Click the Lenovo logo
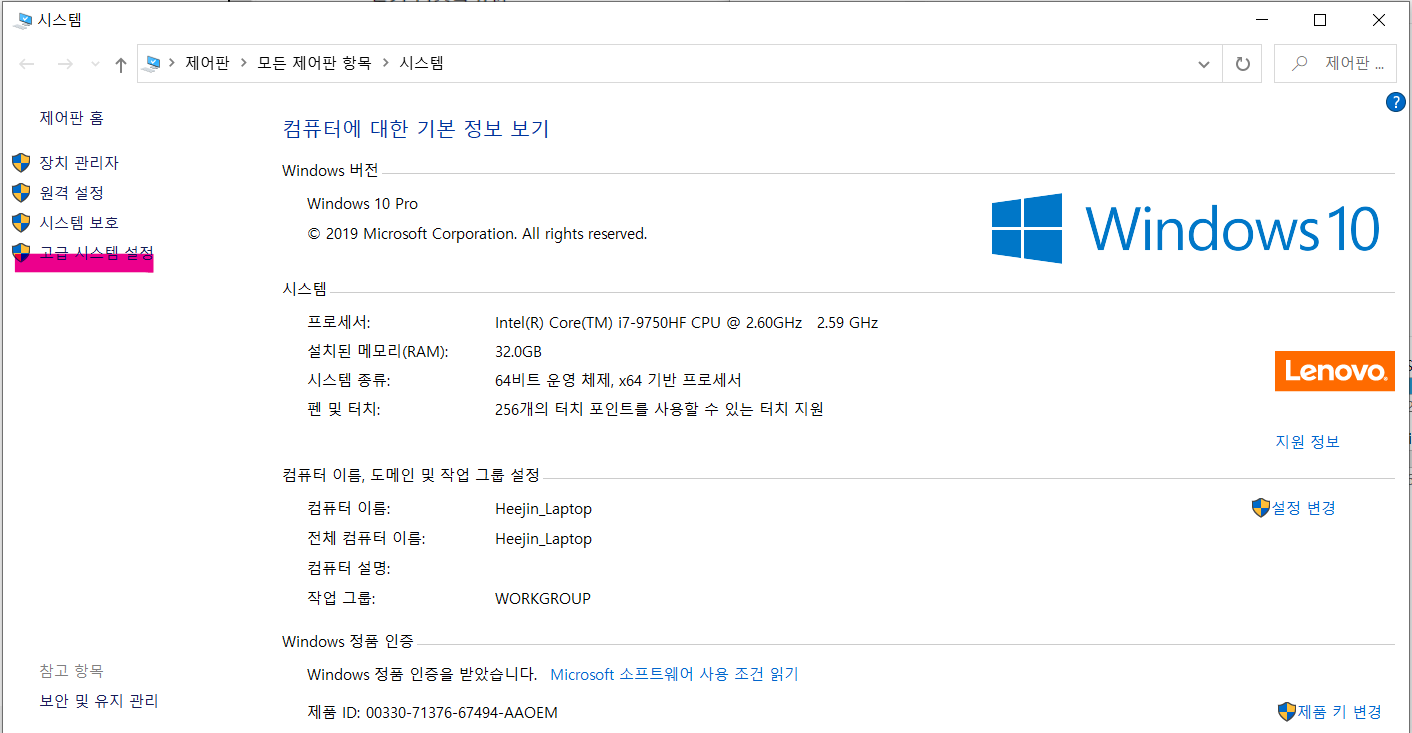The height and width of the screenshot is (733, 1412). pyautogui.click(x=1334, y=371)
